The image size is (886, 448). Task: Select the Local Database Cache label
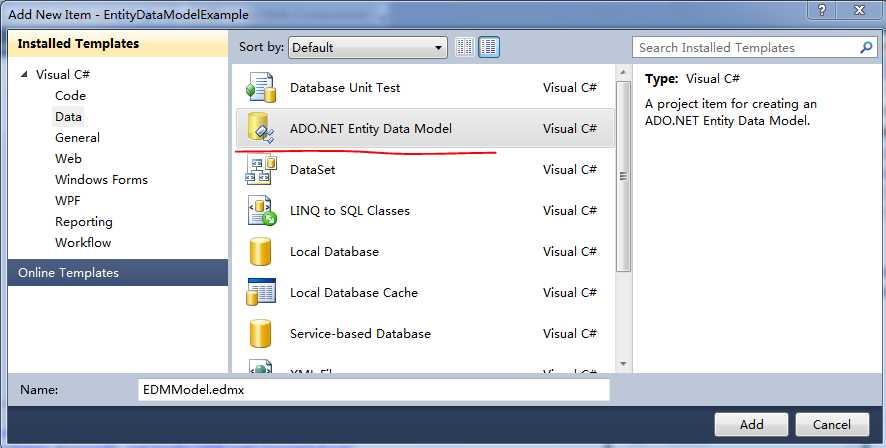pos(354,293)
